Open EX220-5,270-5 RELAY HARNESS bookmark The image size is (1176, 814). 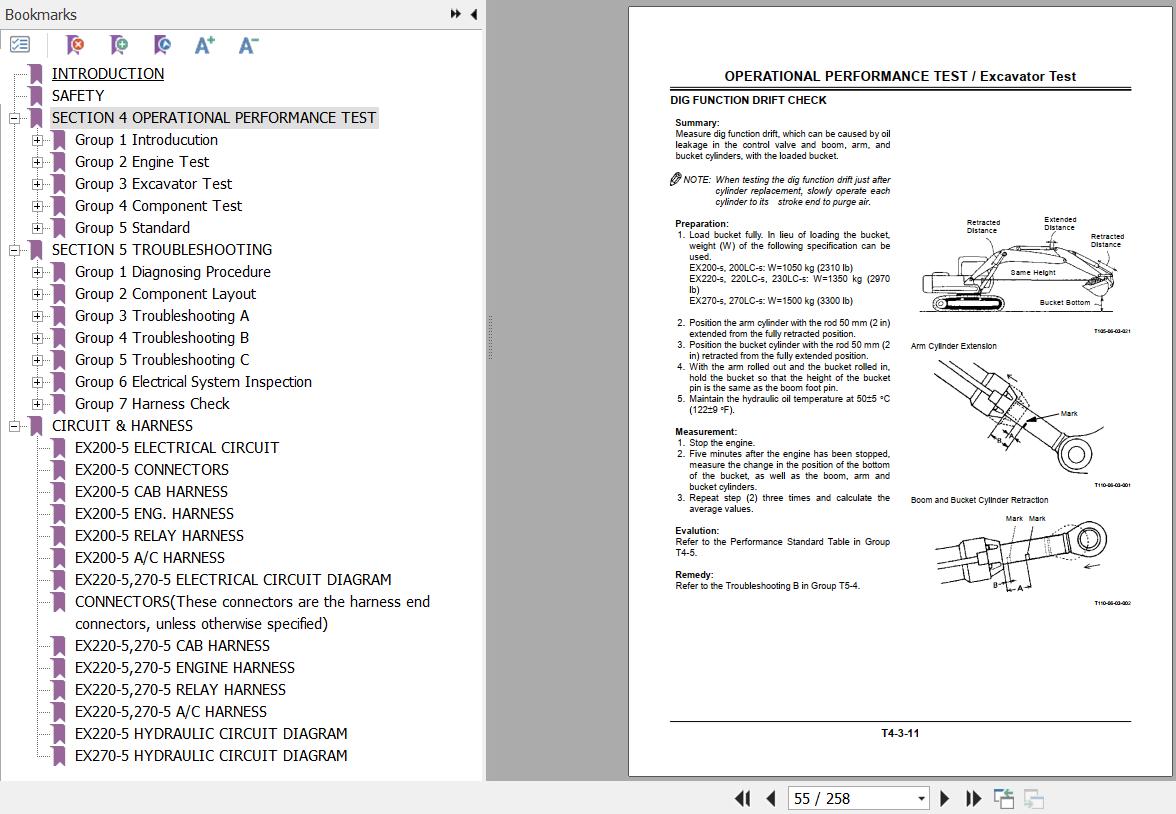point(181,689)
